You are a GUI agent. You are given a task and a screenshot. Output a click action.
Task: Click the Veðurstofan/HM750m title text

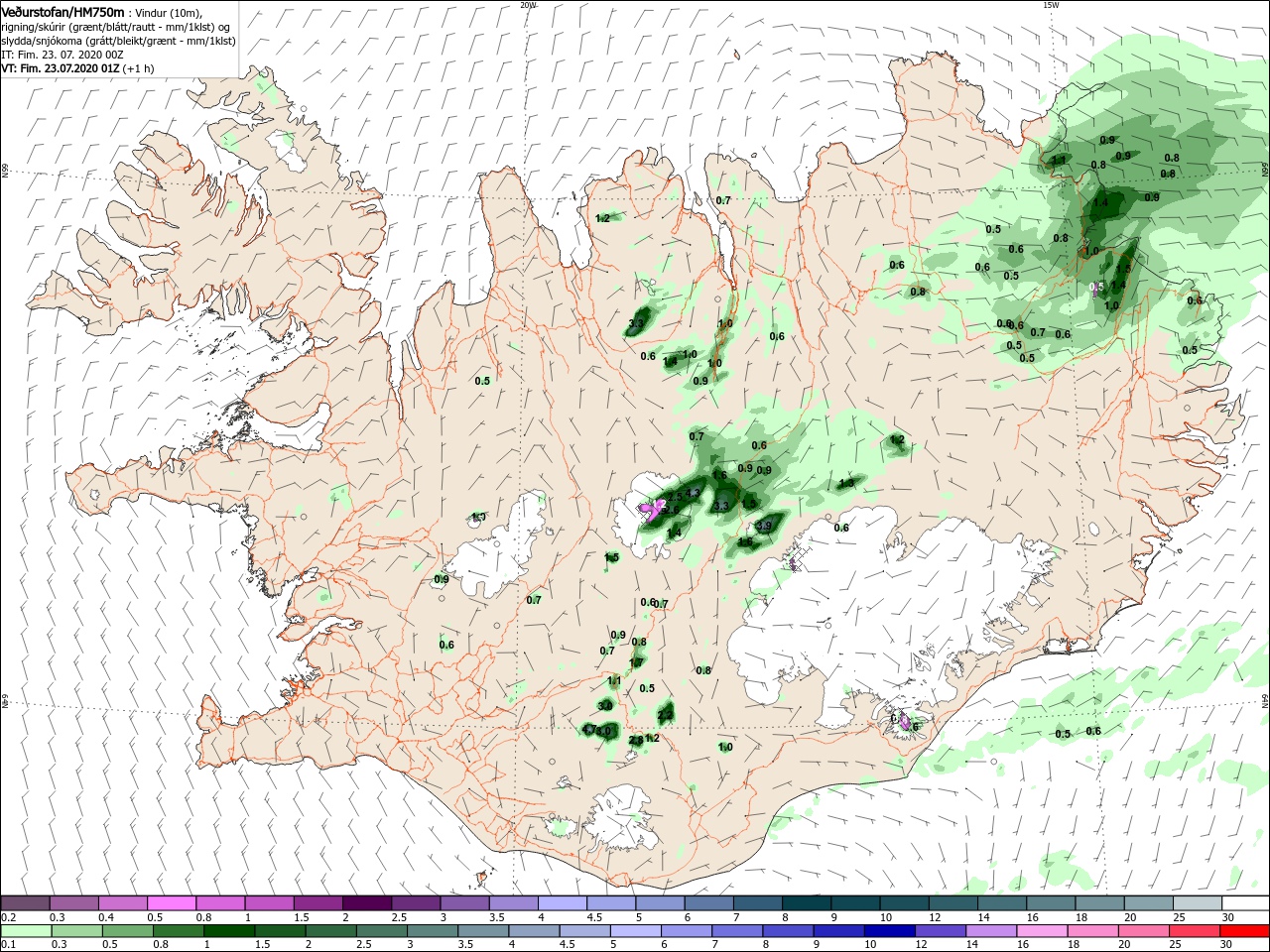63,11
